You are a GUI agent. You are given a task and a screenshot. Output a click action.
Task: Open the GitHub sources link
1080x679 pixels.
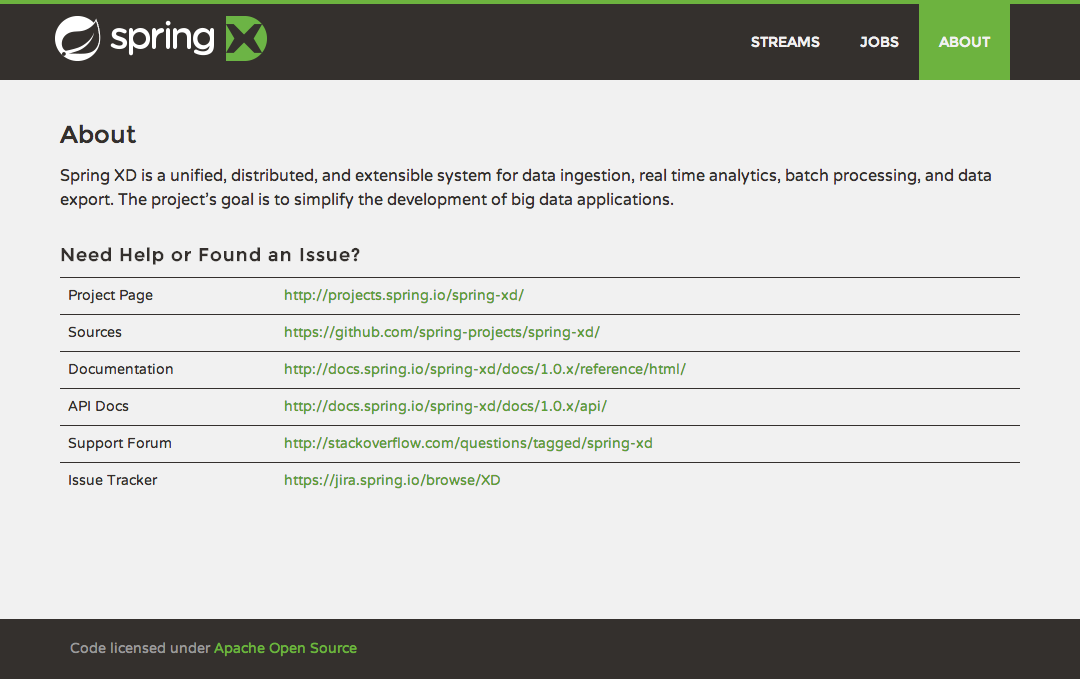(442, 333)
